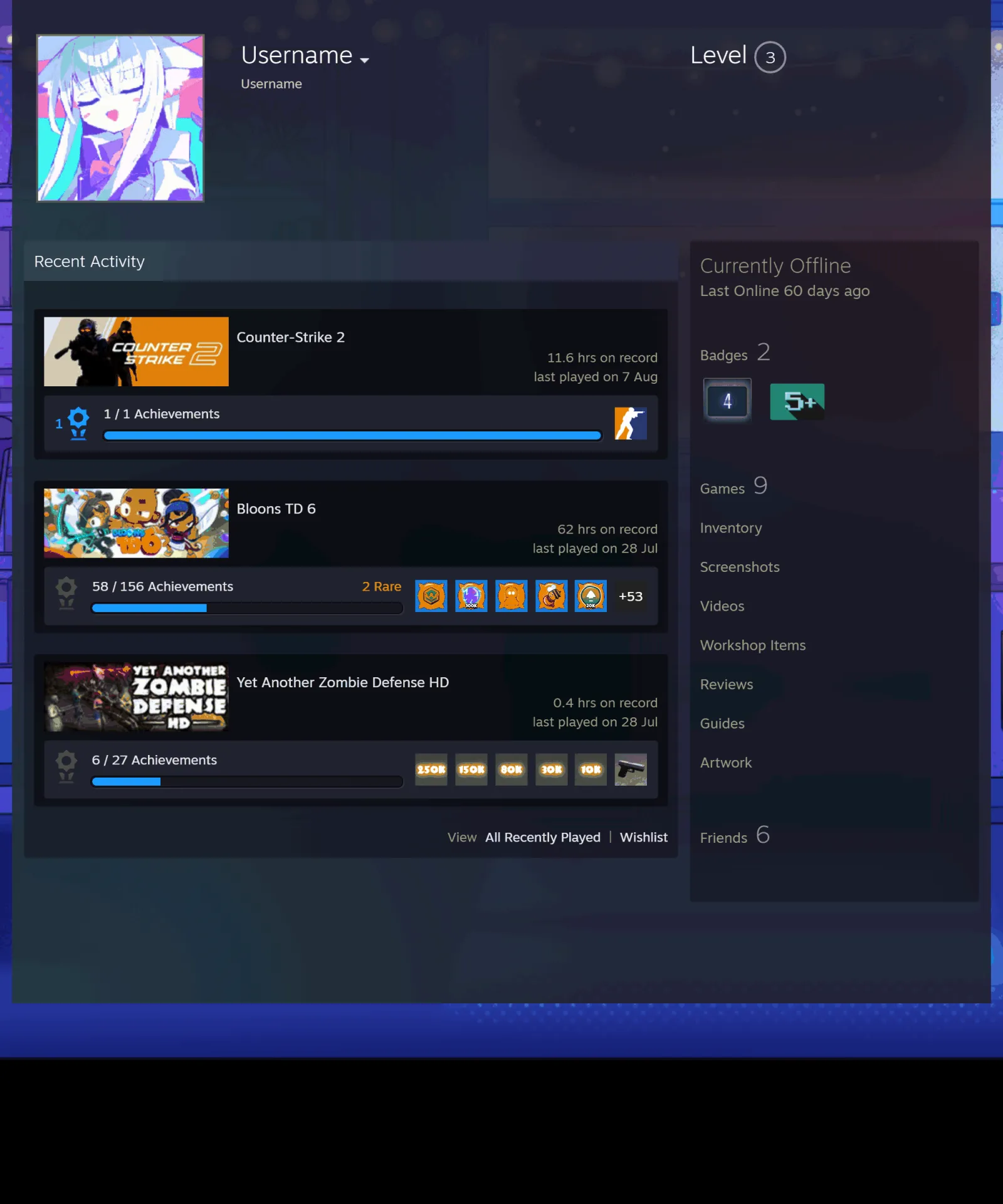This screenshot has height=1204, width=1003.
Task: Click the fourth Bloons TD 6 achievement icon
Action: pos(552,596)
